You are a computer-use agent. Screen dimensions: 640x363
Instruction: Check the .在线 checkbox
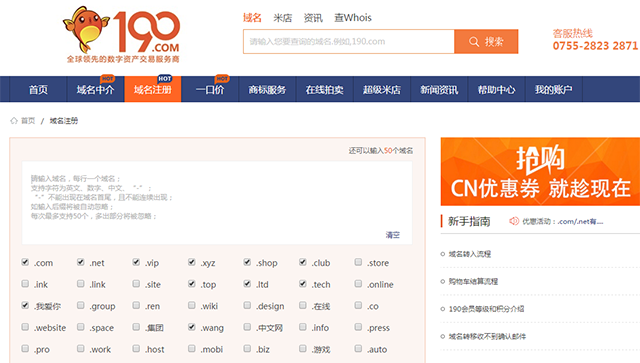click(x=302, y=305)
